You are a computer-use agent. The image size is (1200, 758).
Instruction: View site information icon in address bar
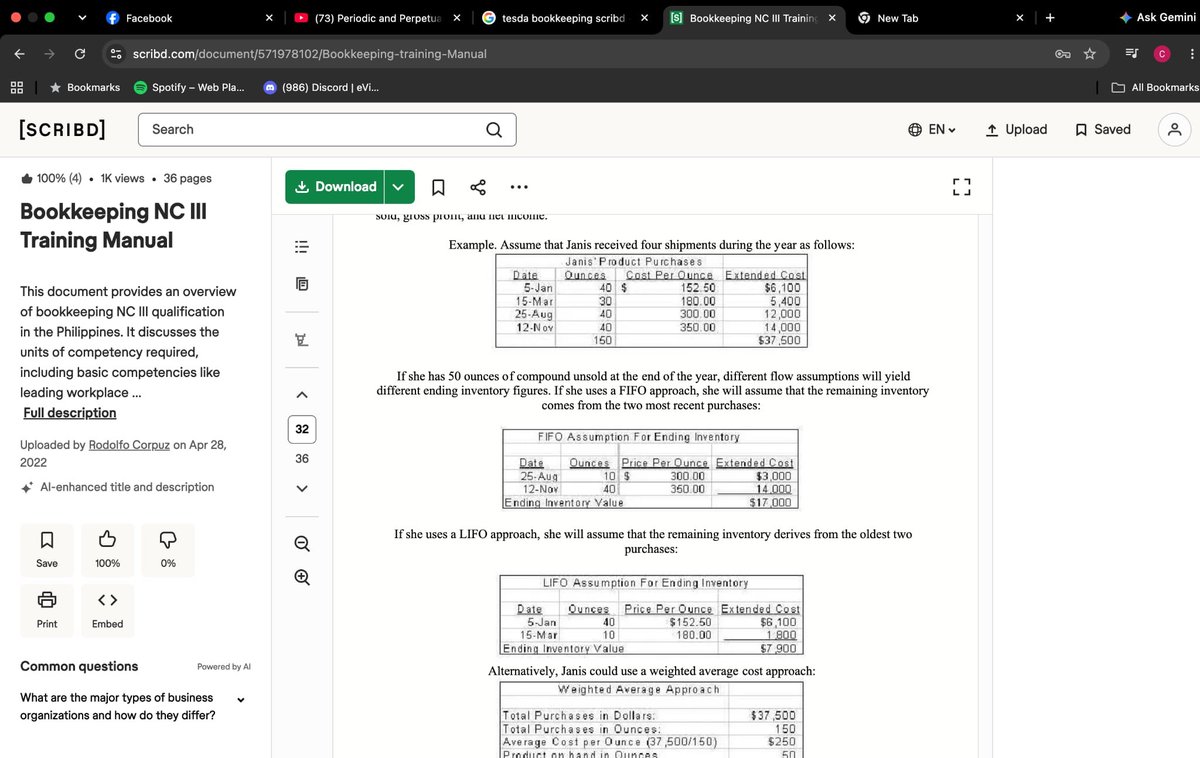(116, 53)
